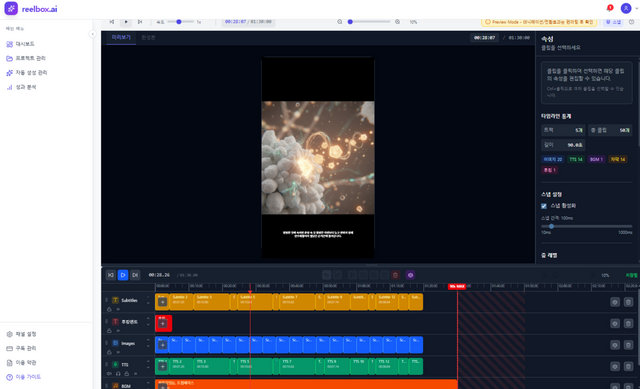The width and height of the screenshot is (640, 389).
Task: Click the top zoom-out magnifier icon
Action: tap(340, 22)
